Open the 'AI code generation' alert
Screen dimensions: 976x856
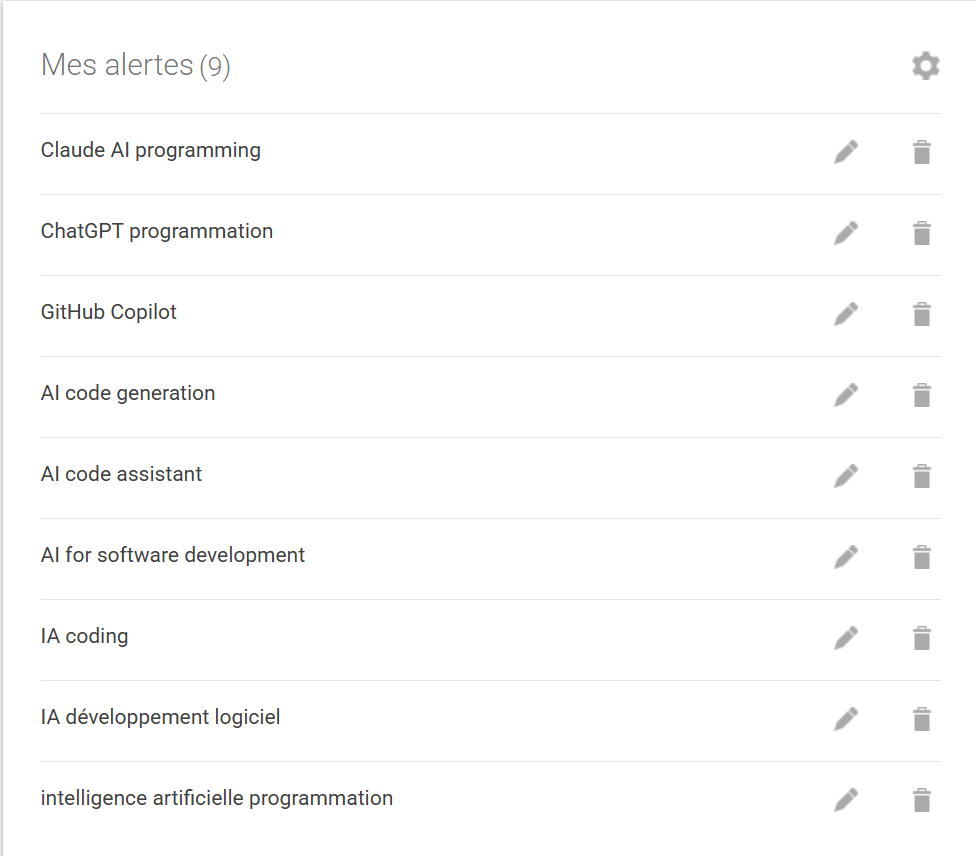point(127,393)
